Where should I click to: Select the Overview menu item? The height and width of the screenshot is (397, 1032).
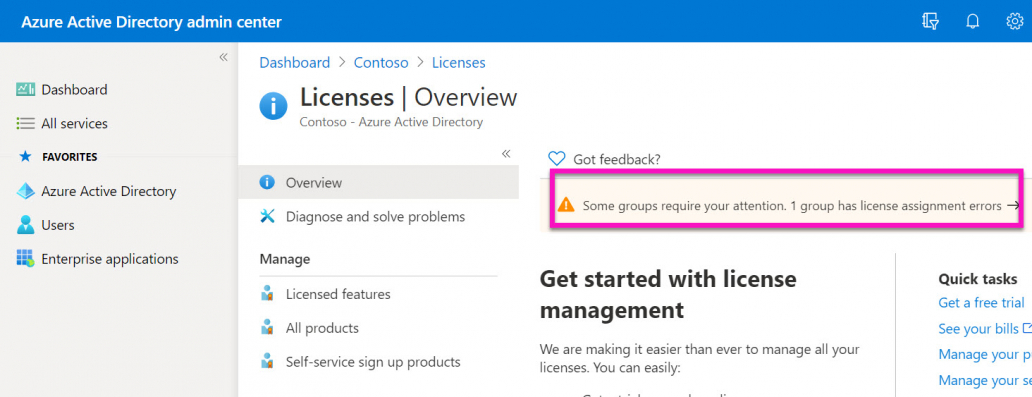(x=378, y=182)
